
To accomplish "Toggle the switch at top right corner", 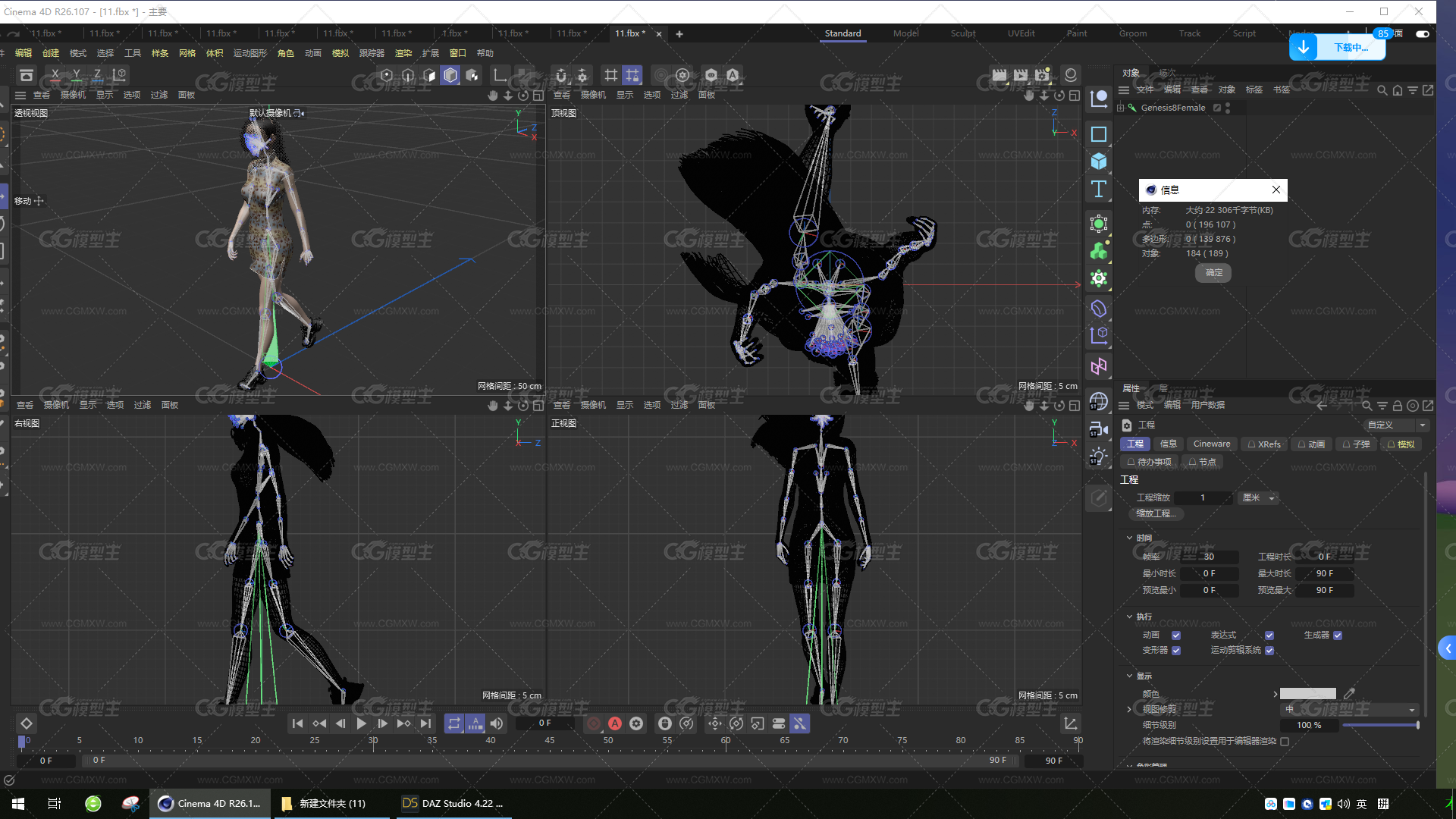I will [x=1423, y=33].
